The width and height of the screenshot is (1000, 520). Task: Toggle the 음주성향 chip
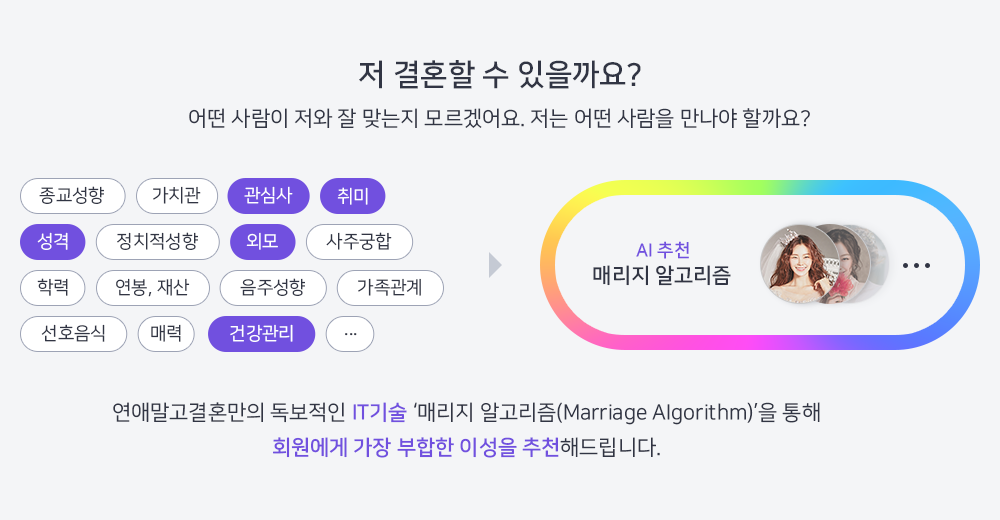[x=273, y=288]
